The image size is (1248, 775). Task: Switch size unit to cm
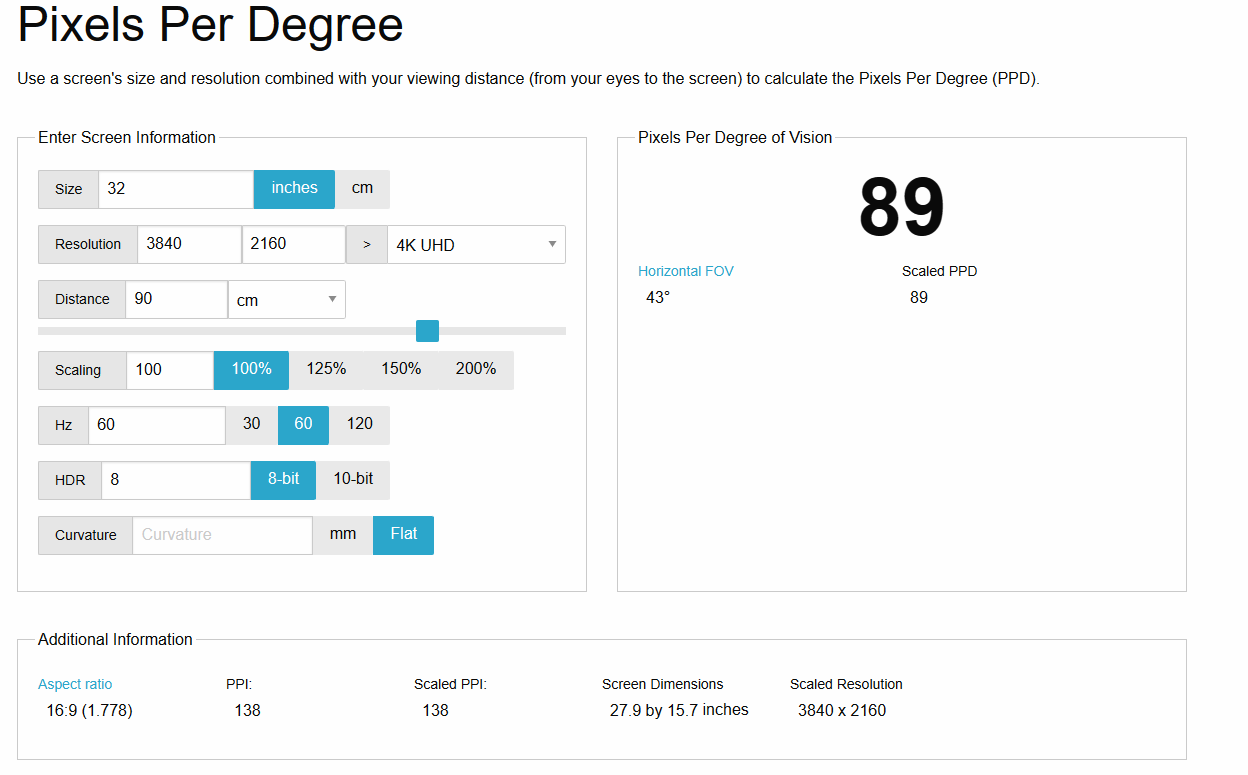pyautogui.click(x=362, y=189)
